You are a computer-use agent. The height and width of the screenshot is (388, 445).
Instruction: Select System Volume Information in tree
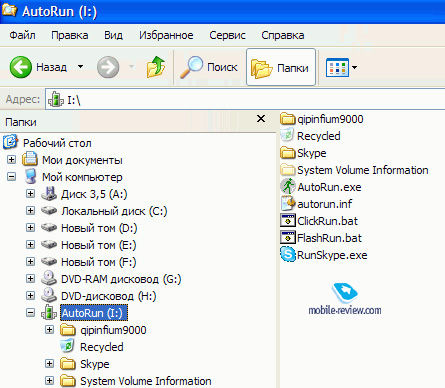coord(146,381)
